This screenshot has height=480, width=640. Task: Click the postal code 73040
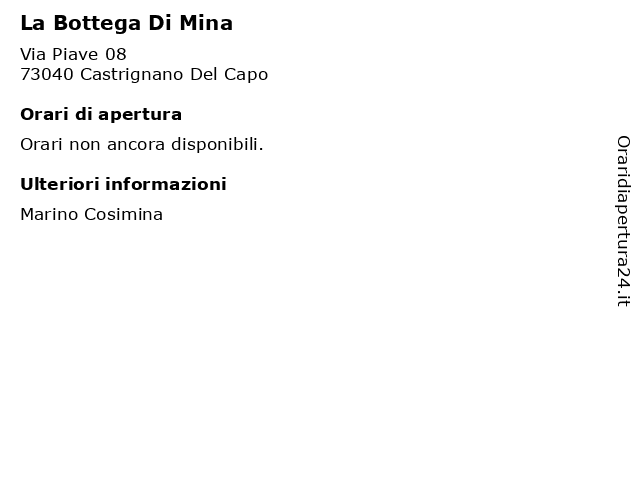(47, 75)
